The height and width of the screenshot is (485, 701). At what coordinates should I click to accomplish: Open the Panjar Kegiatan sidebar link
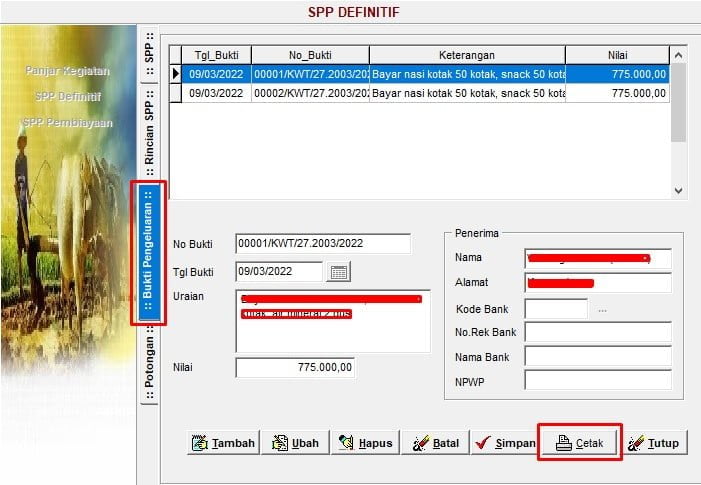click(x=70, y=71)
